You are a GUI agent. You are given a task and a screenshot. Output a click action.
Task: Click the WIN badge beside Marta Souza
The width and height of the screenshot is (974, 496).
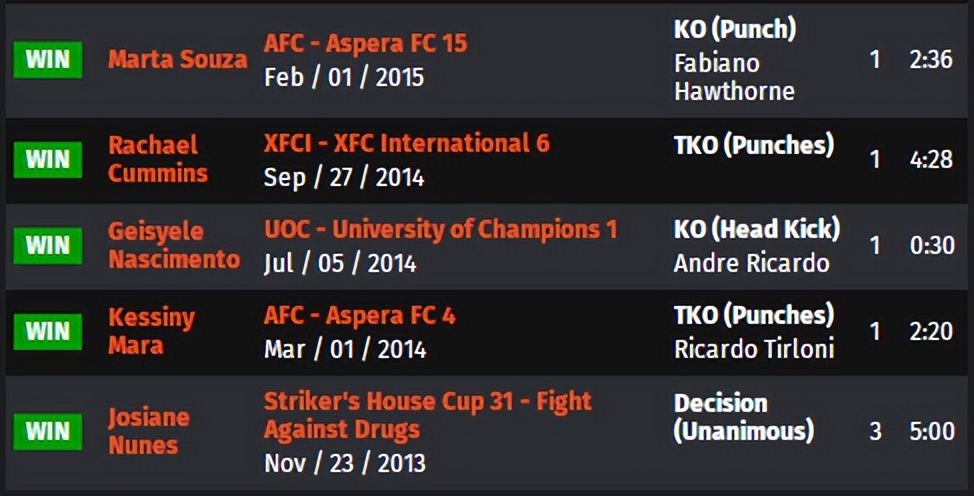(x=47, y=59)
